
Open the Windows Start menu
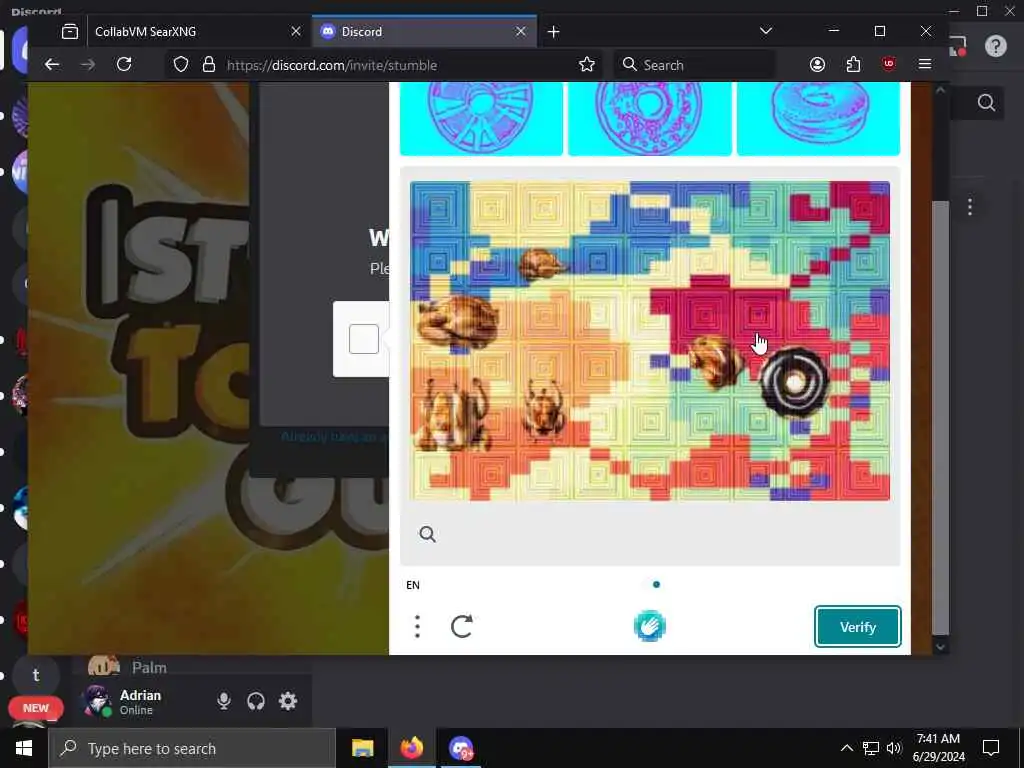(x=24, y=748)
